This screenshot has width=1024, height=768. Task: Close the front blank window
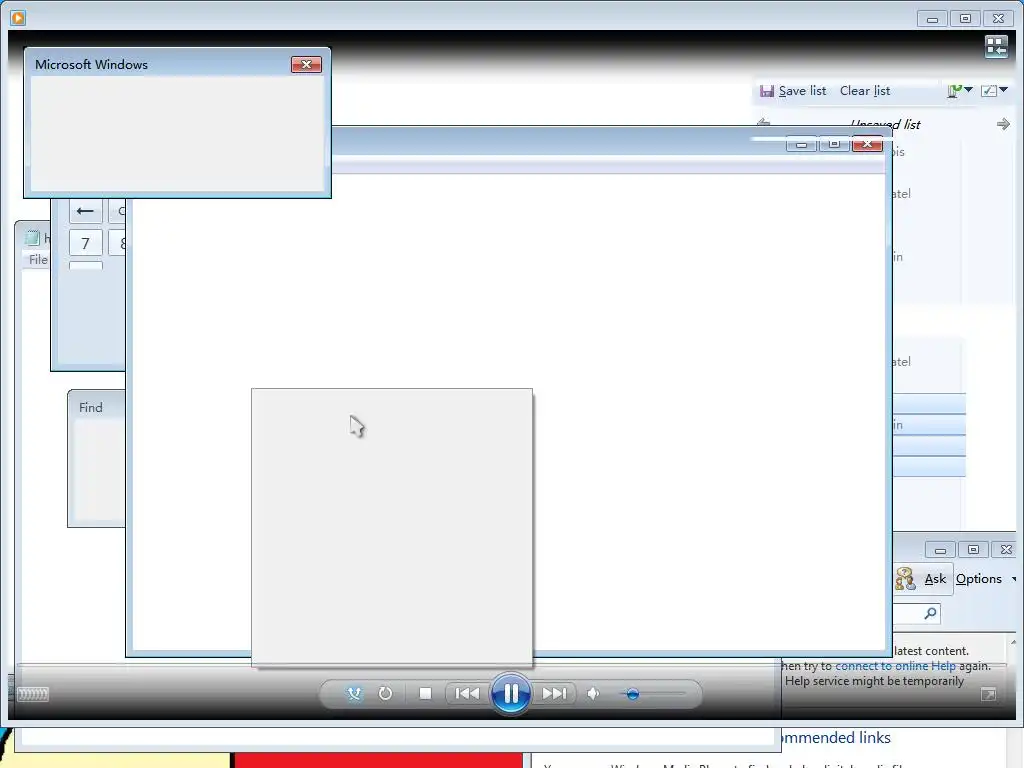point(867,144)
